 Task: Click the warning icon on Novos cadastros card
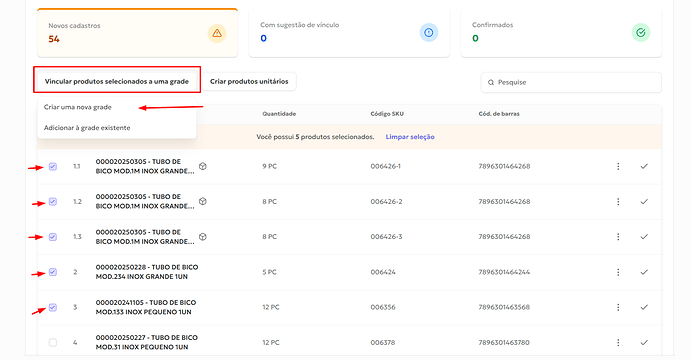(217, 33)
